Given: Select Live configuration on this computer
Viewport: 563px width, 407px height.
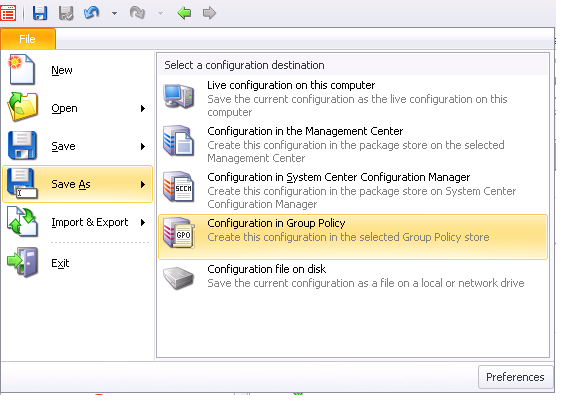Looking at the screenshot, I should [x=353, y=98].
